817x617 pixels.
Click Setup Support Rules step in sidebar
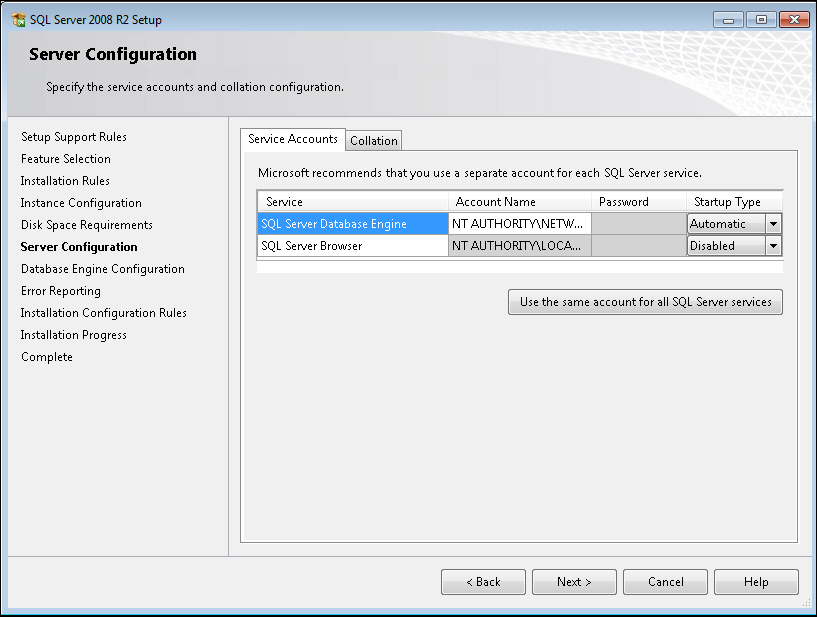point(74,137)
